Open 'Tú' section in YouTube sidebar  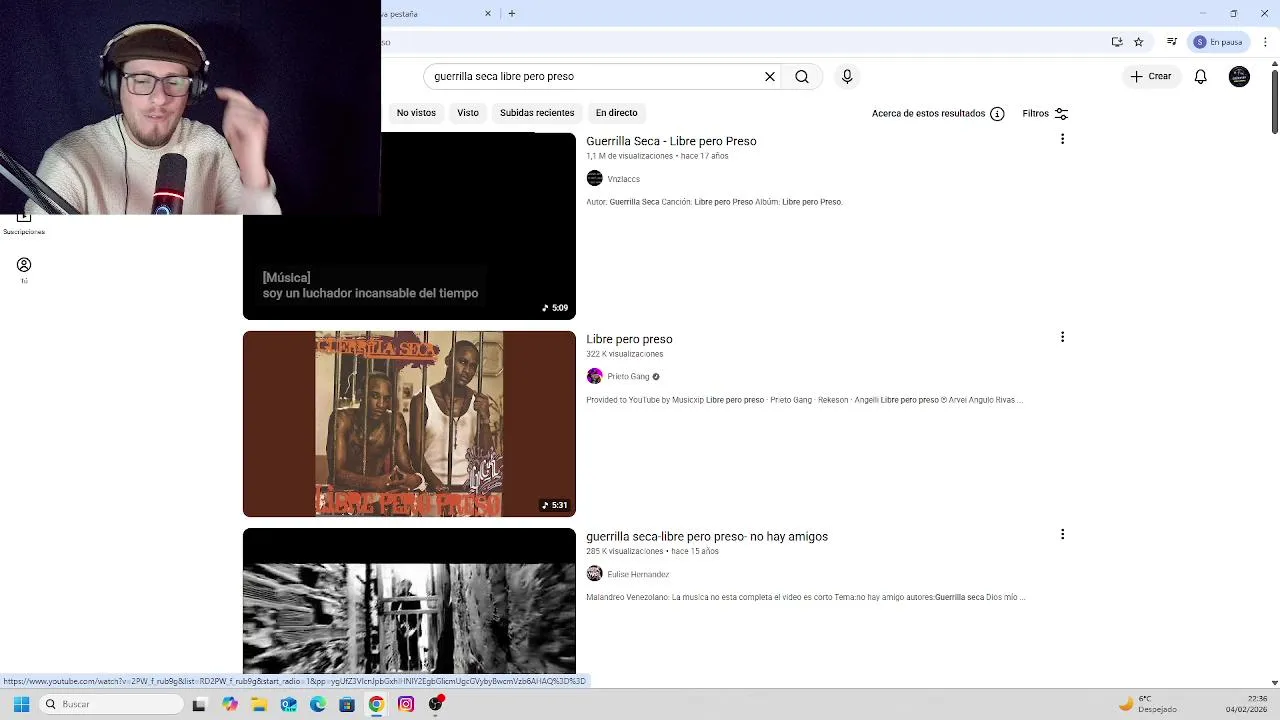coord(24,270)
